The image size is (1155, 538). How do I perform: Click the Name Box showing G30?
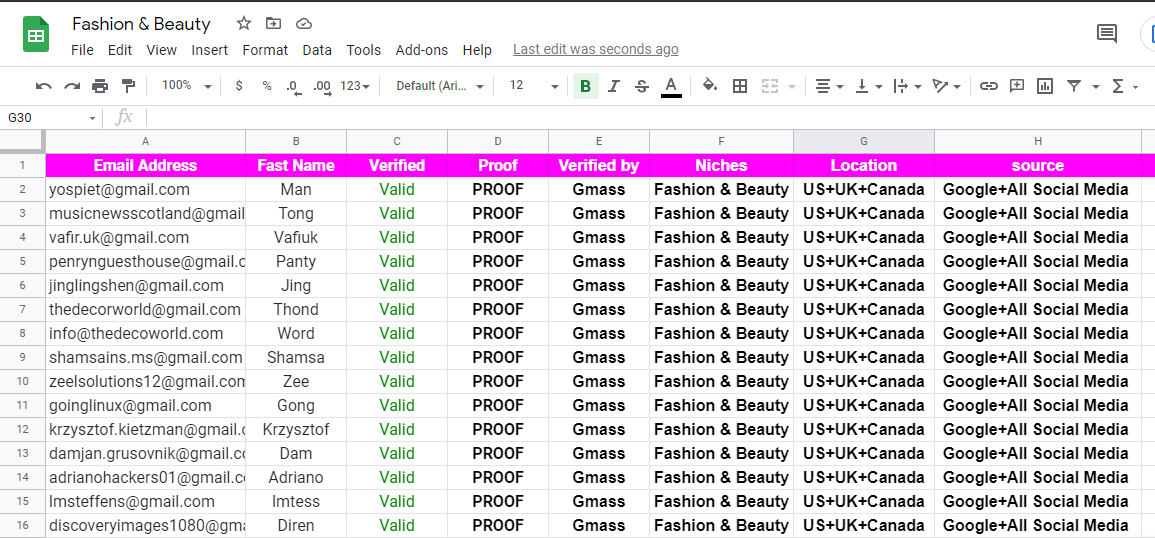tap(50, 117)
